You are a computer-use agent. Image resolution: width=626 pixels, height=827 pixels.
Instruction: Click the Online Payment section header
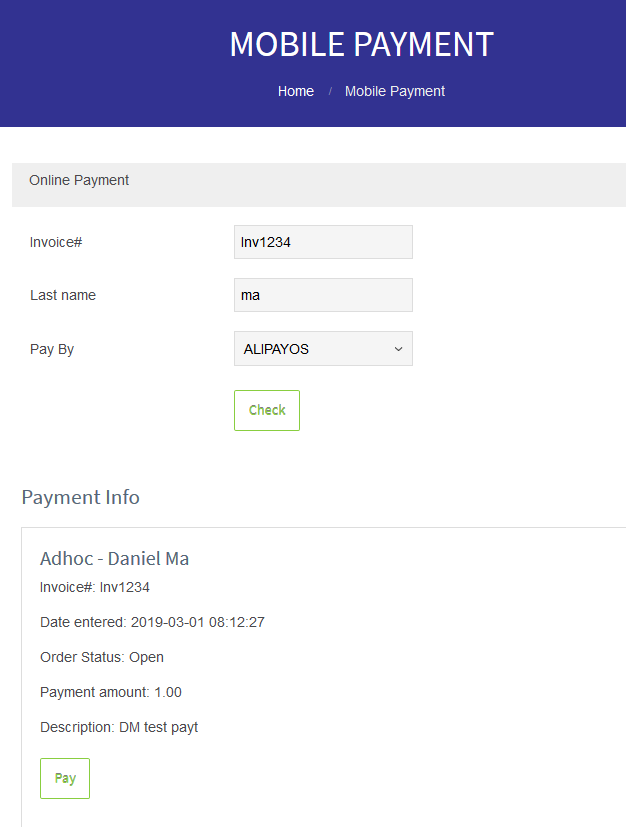coord(319,185)
